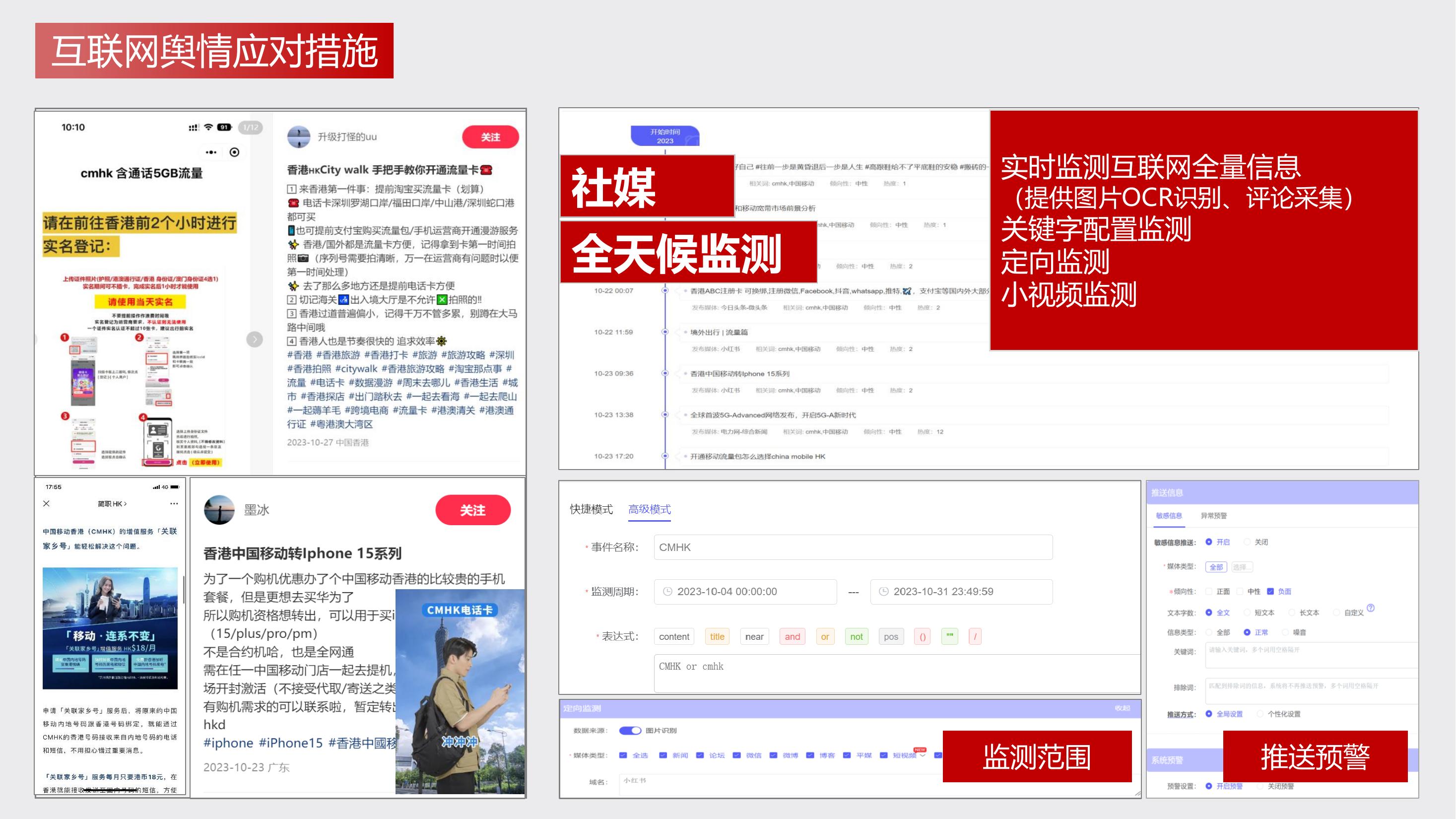Open the 升级打怪的uu profile avatar
1456x819 pixels.
pos(298,137)
